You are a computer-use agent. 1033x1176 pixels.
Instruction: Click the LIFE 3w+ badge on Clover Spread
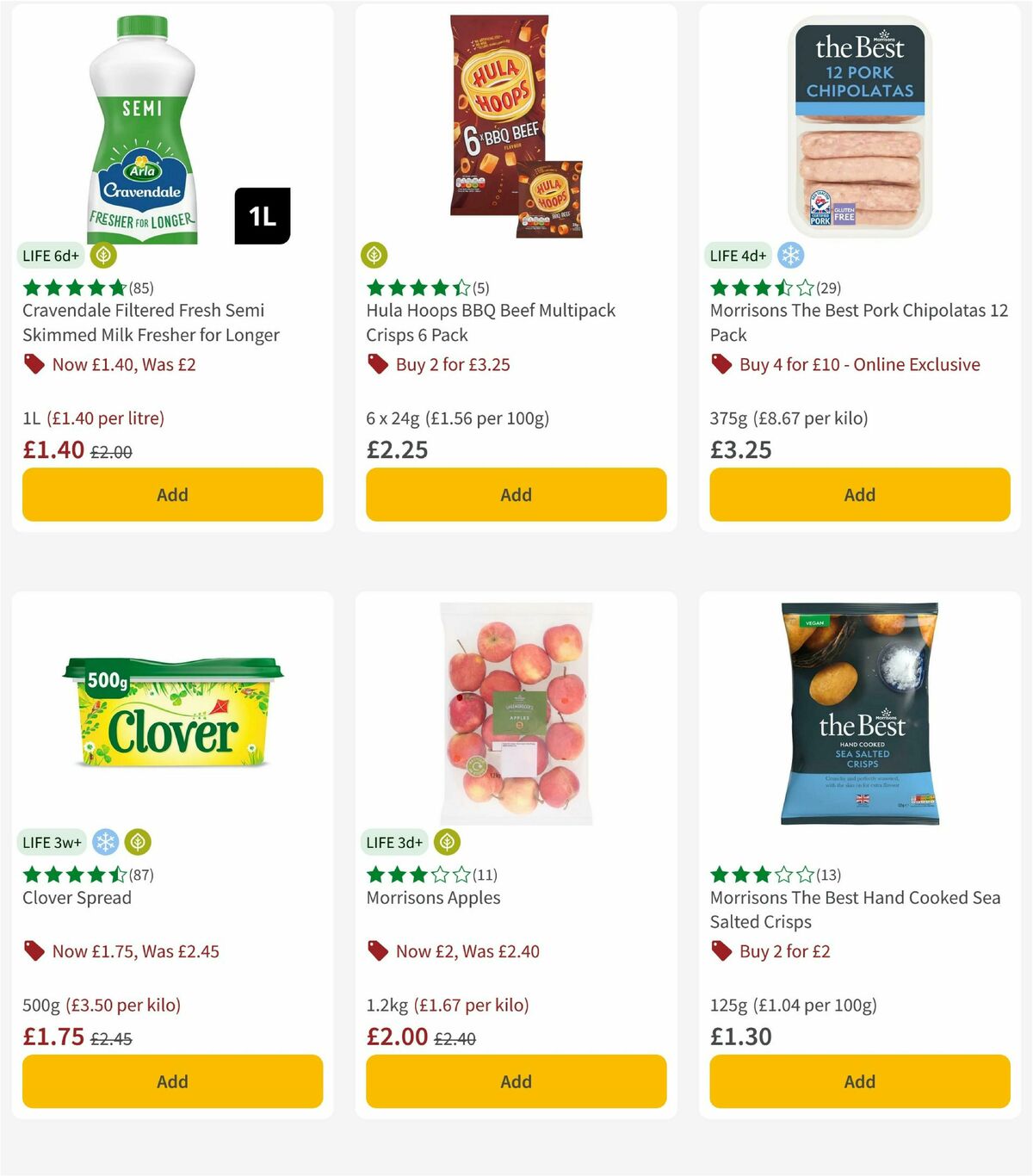pyautogui.click(x=52, y=842)
